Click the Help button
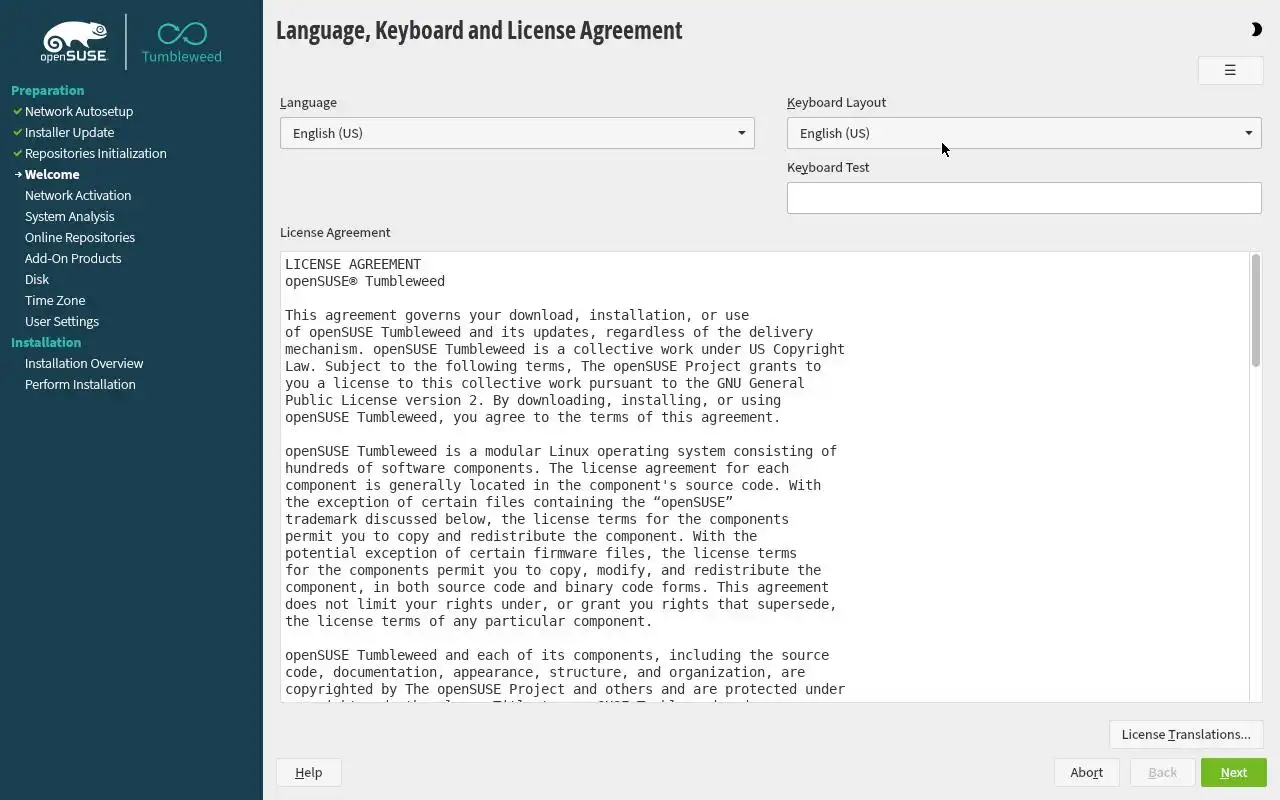 coord(309,772)
